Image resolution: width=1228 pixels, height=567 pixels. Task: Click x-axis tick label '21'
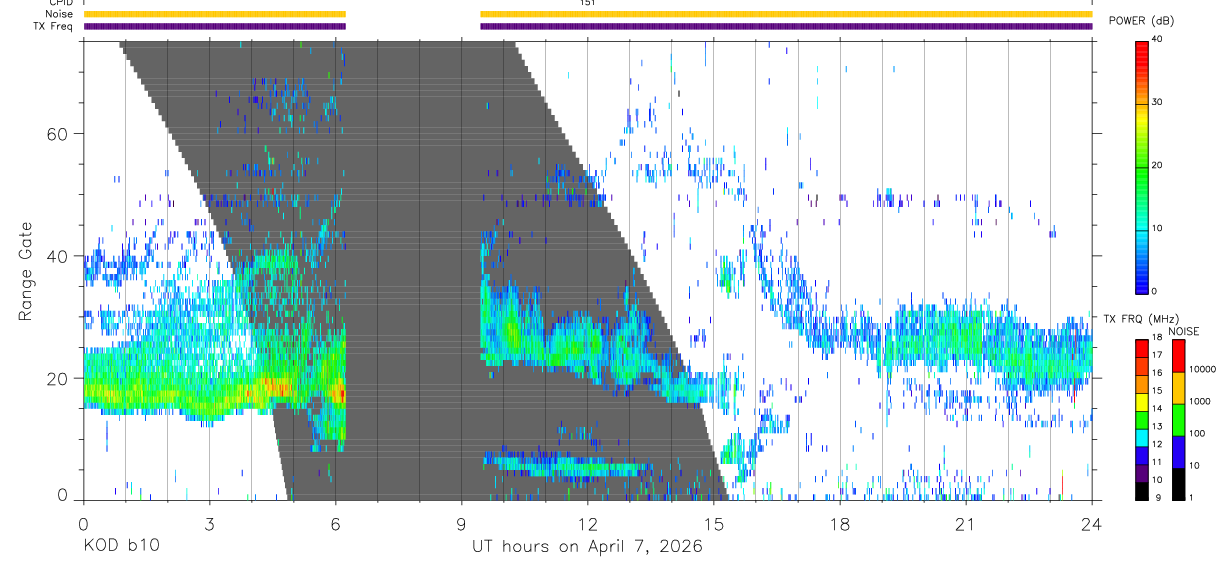tap(966, 524)
